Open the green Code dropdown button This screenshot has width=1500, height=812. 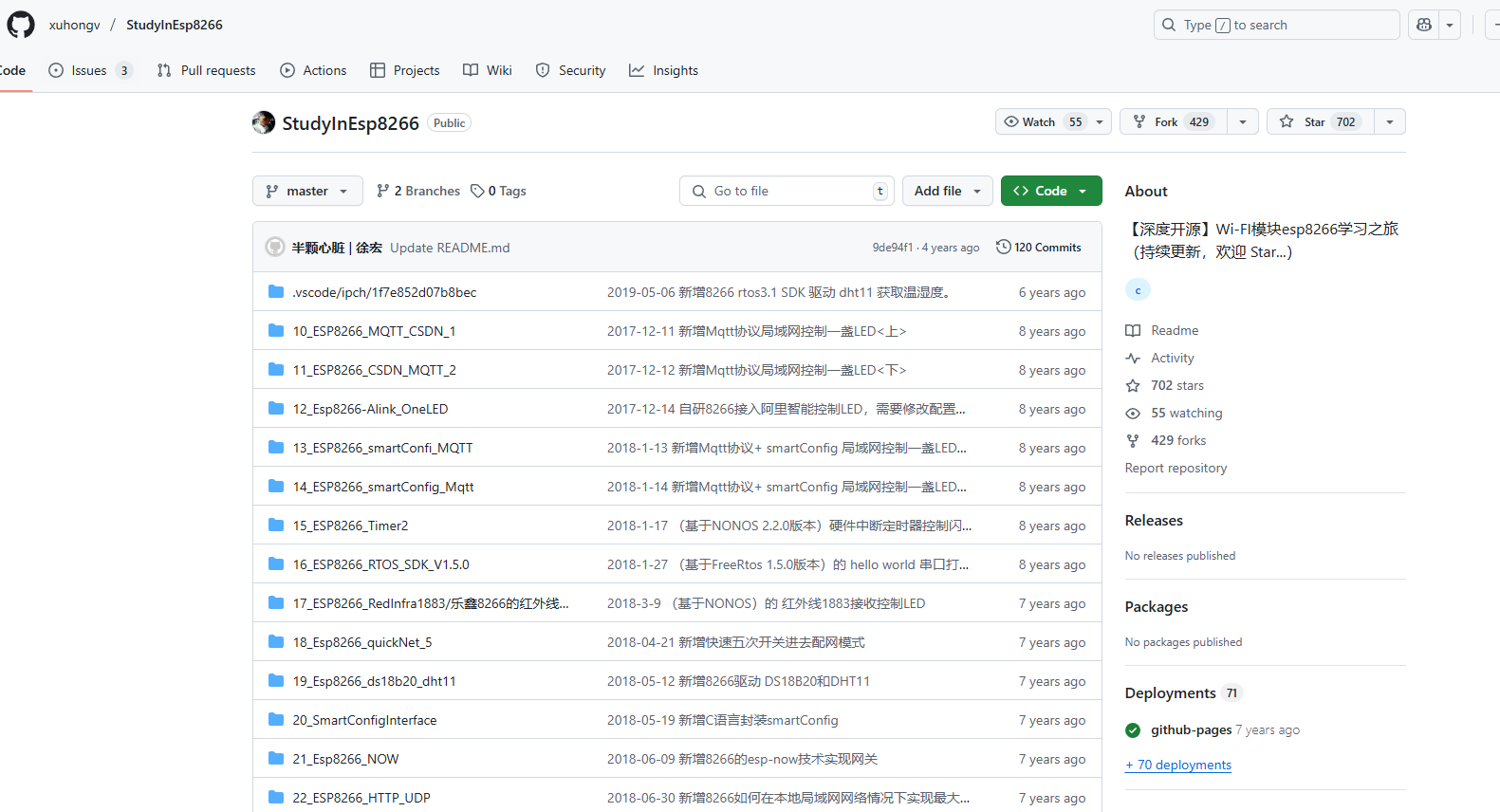tap(1051, 191)
